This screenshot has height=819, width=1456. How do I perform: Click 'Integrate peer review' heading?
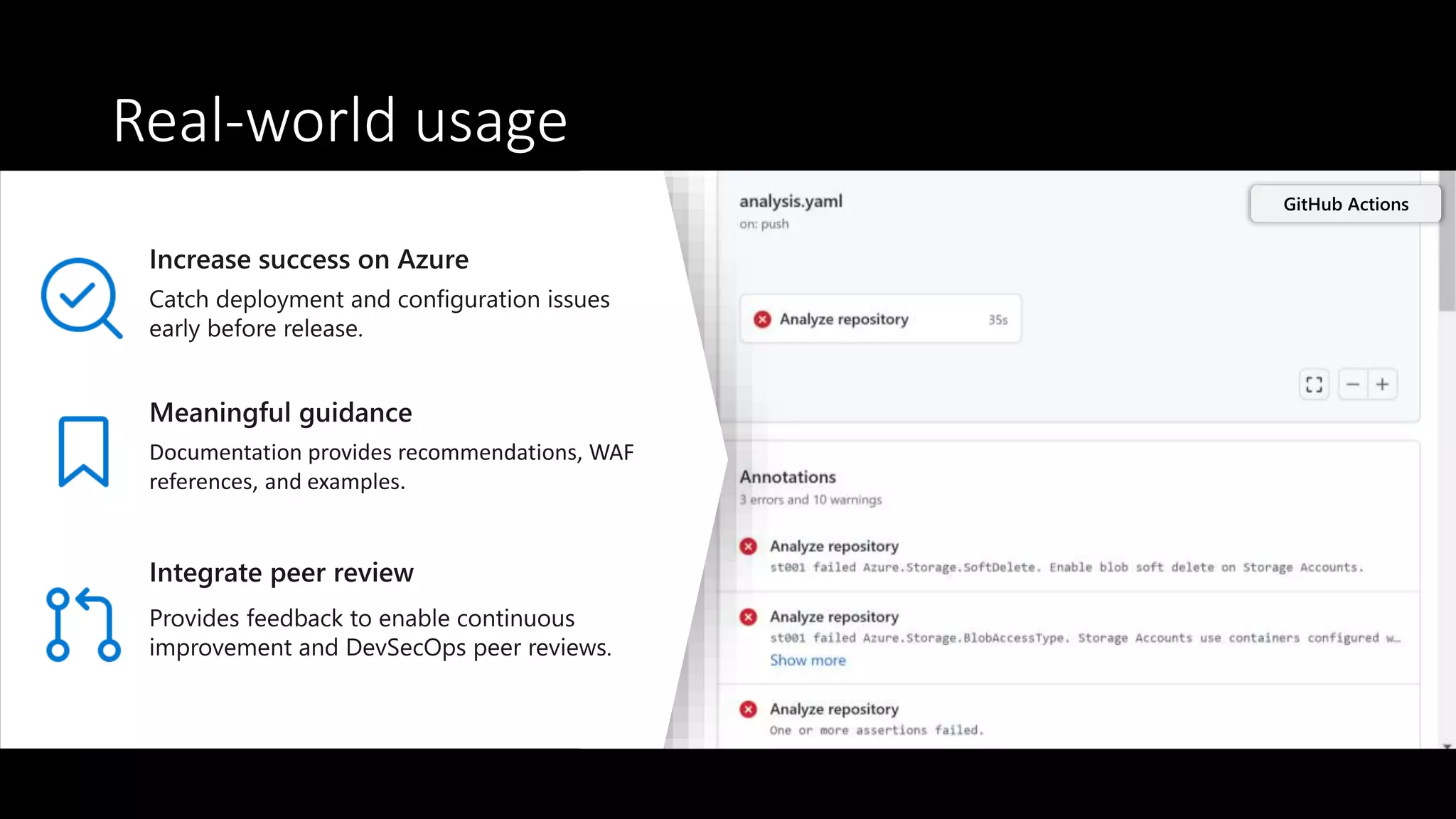pos(282,573)
